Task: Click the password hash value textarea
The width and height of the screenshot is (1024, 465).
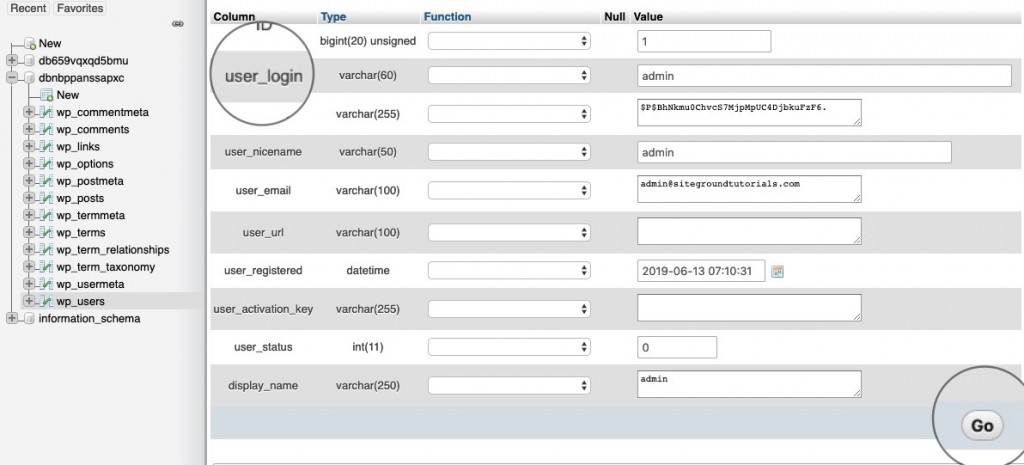Action: 749,112
